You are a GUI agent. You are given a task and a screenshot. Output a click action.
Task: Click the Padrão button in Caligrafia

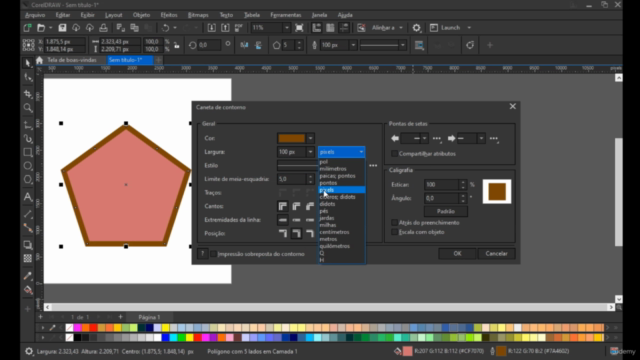click(446, 211)
